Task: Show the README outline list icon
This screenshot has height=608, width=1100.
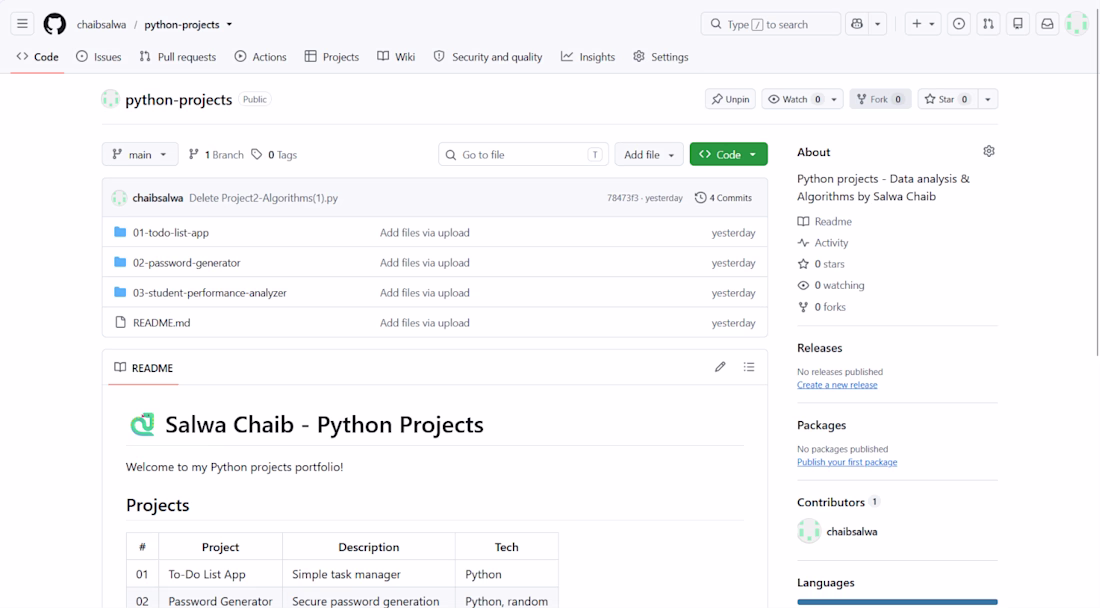Action: pyautogui.click(x=749, y=367)
